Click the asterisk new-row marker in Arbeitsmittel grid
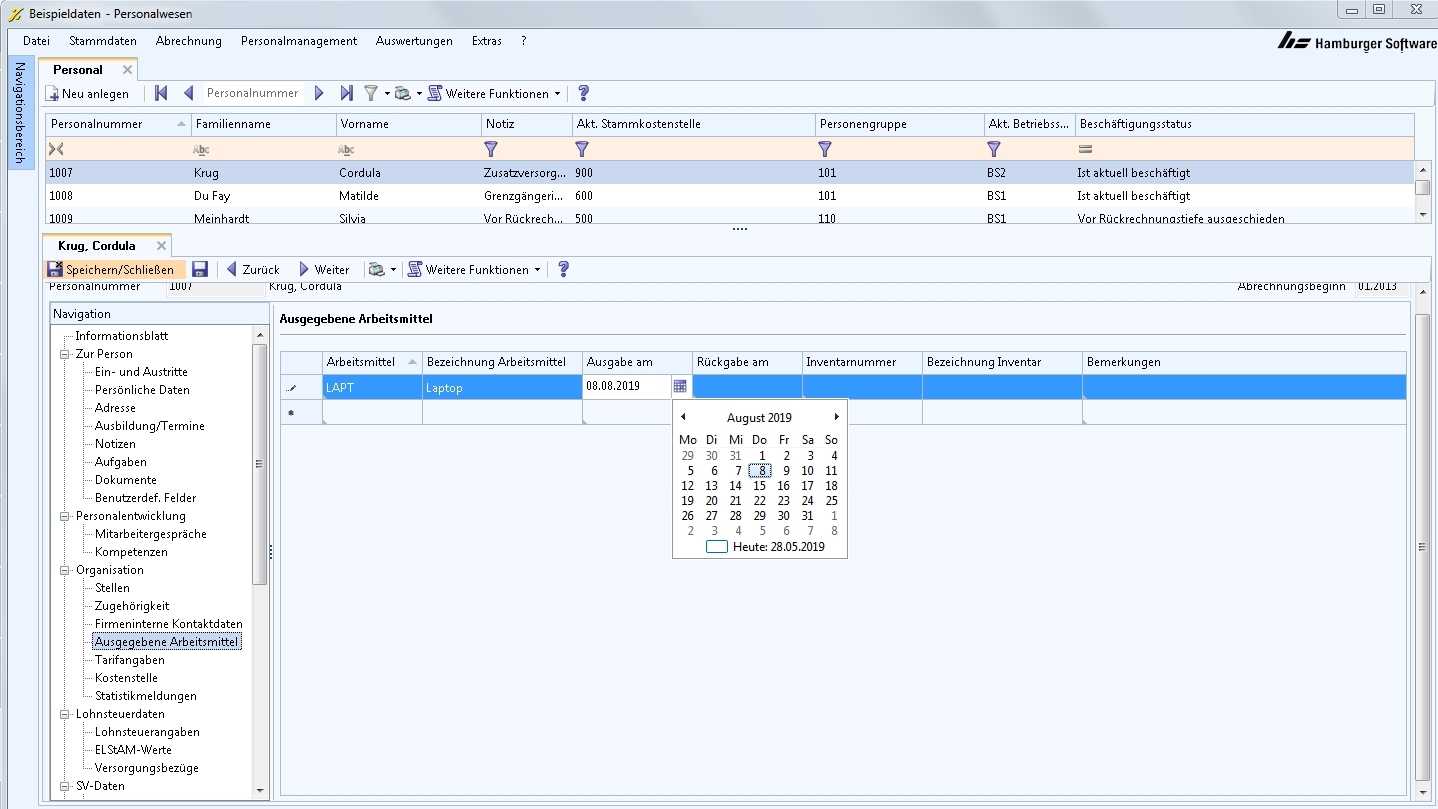This screenshot has width=1438, height=809. click(291, 412)
